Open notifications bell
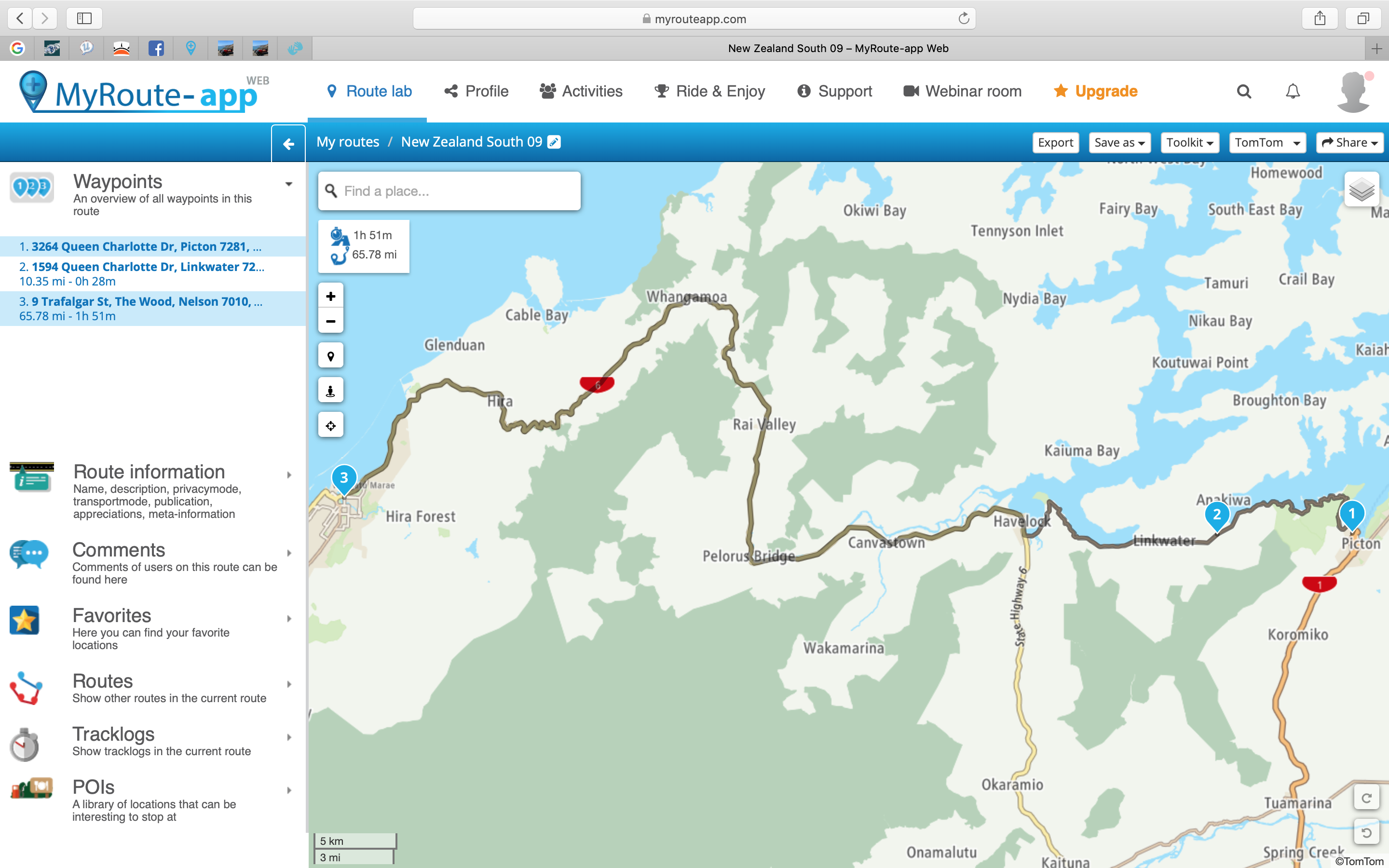 (x=1293, y=91)
